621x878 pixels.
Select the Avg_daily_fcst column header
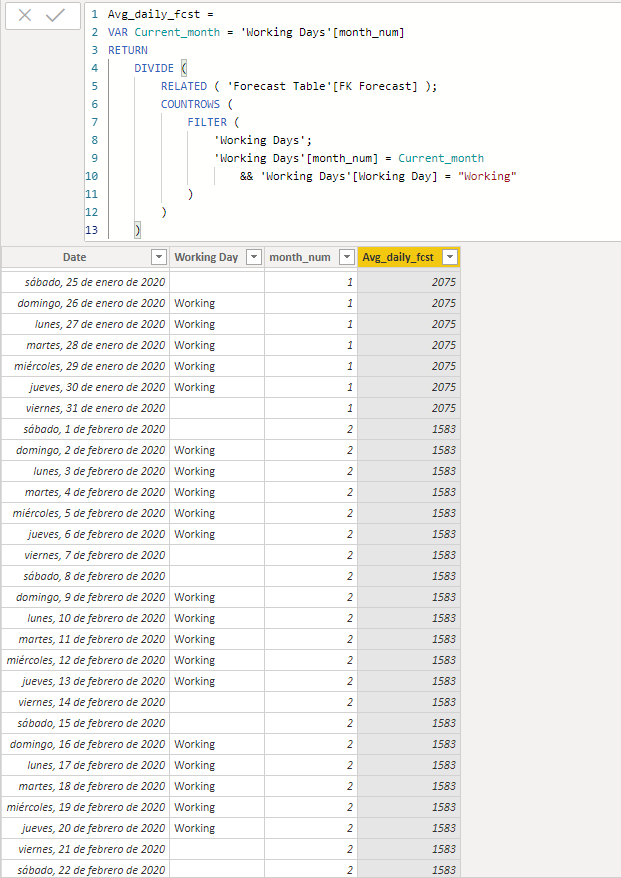pos(409,257)
